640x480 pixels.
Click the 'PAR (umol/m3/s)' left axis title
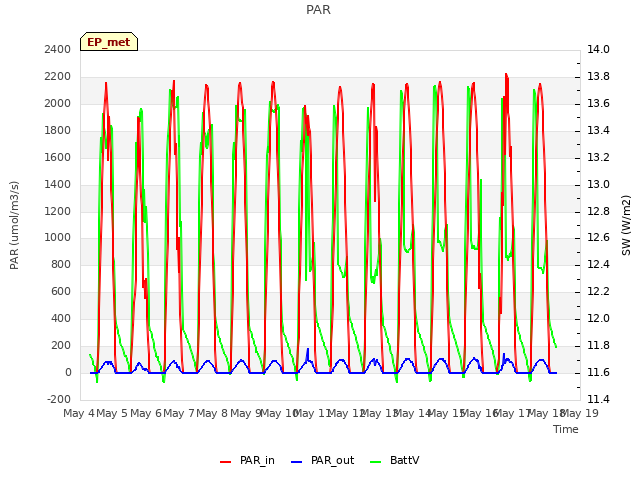(14, 225)
